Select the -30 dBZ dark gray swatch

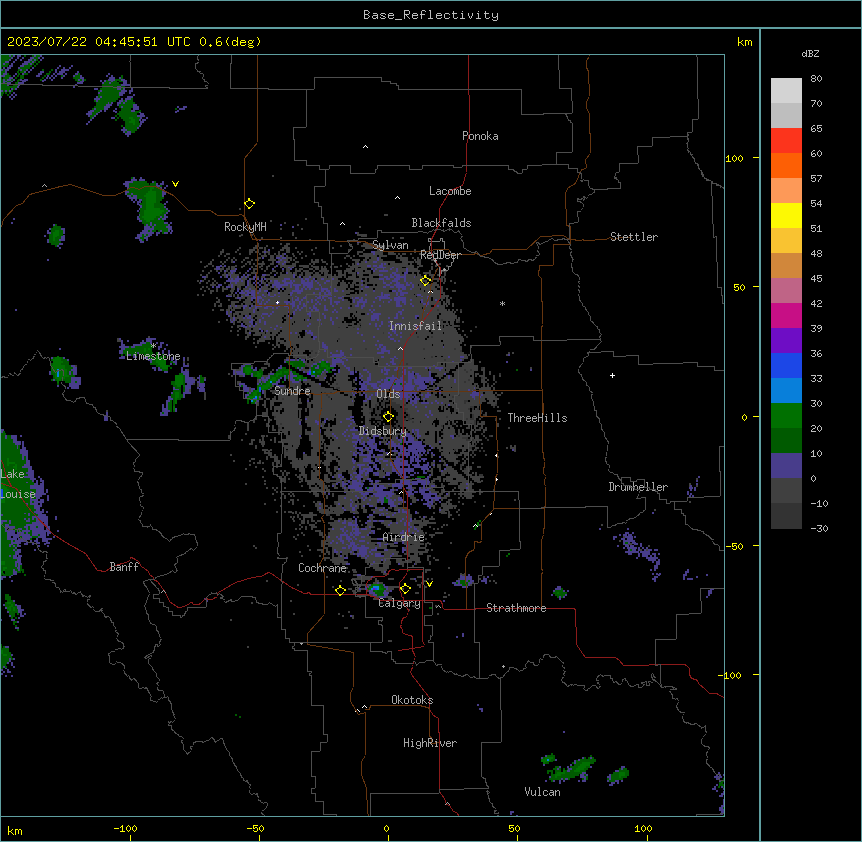786,516
